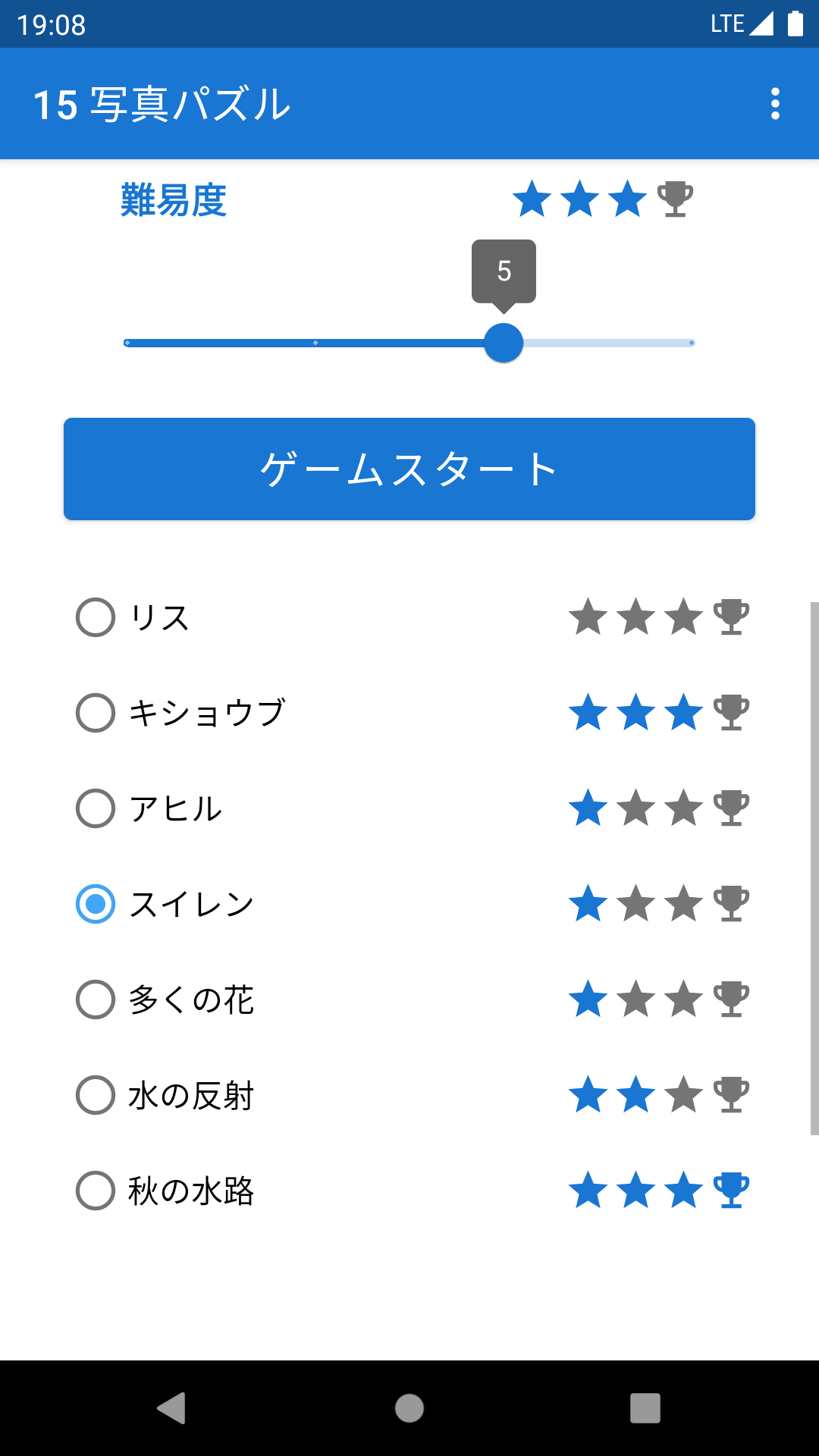819x1456 pixels.
Task: Click the first difficulty star beside 難易度
Action: click(532, 199)
